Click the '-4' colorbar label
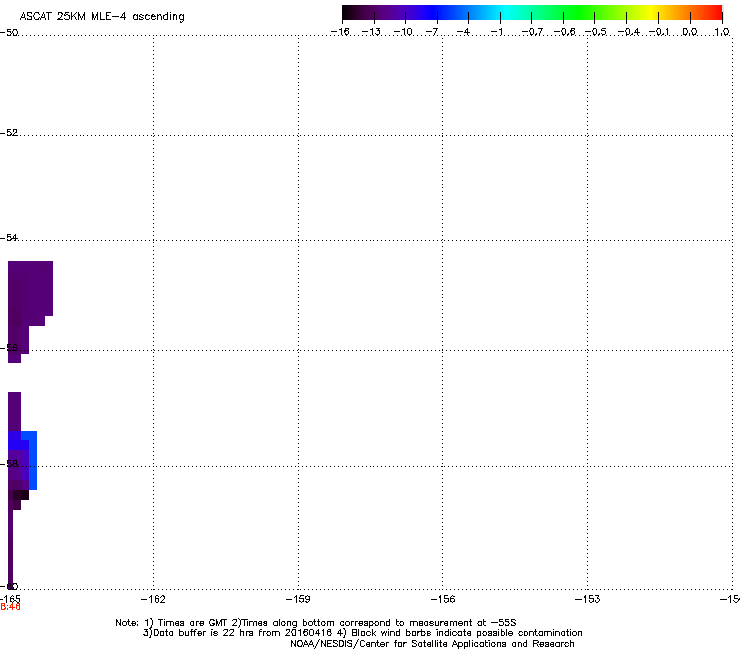740x650 pixels. click(463, 32)
